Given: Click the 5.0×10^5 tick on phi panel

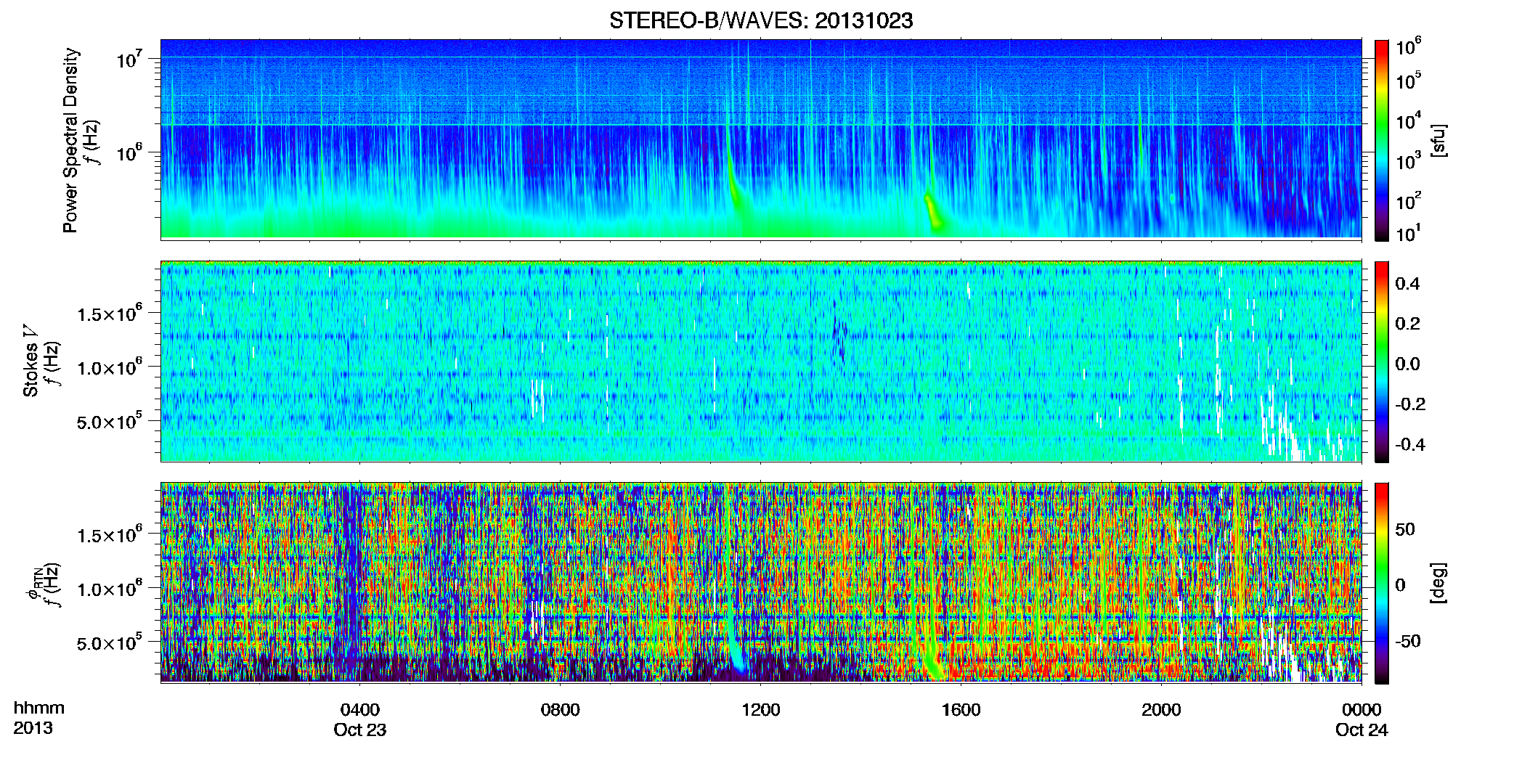Looking at the screenshot, I should 109,643.
